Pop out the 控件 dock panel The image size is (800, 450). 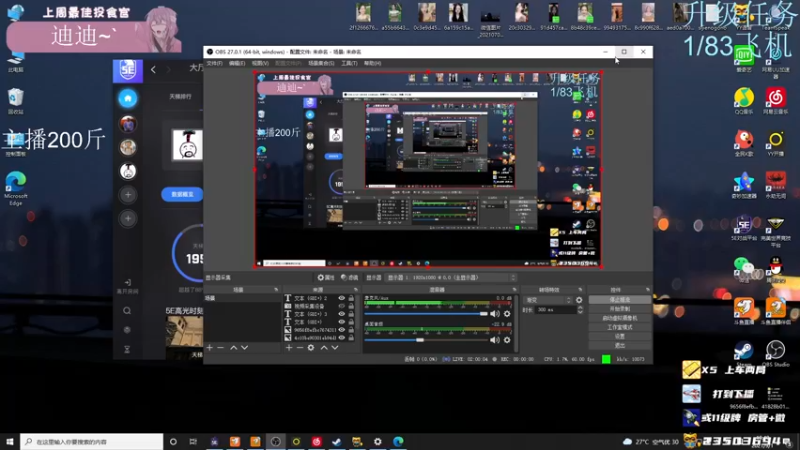648,290
